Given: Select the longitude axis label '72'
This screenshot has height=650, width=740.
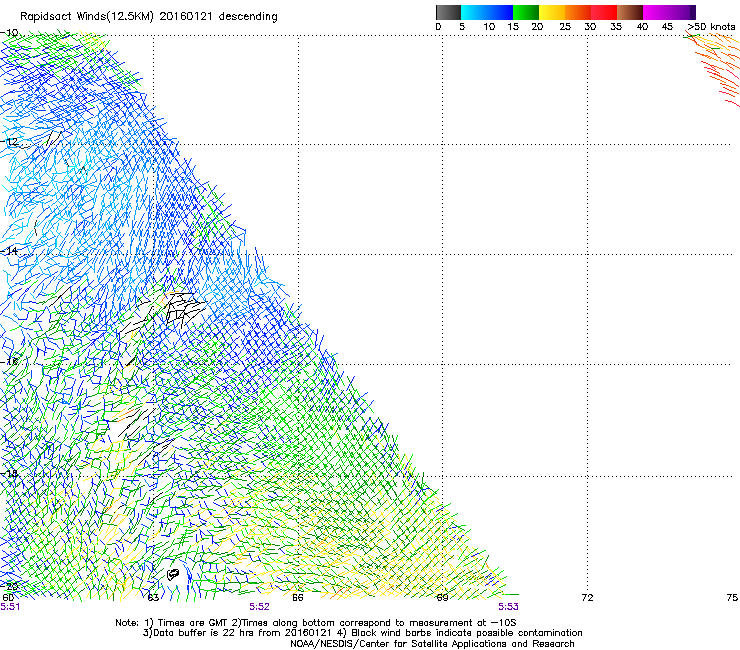Looking at the screenshot, I should click(x=587, y=598).
